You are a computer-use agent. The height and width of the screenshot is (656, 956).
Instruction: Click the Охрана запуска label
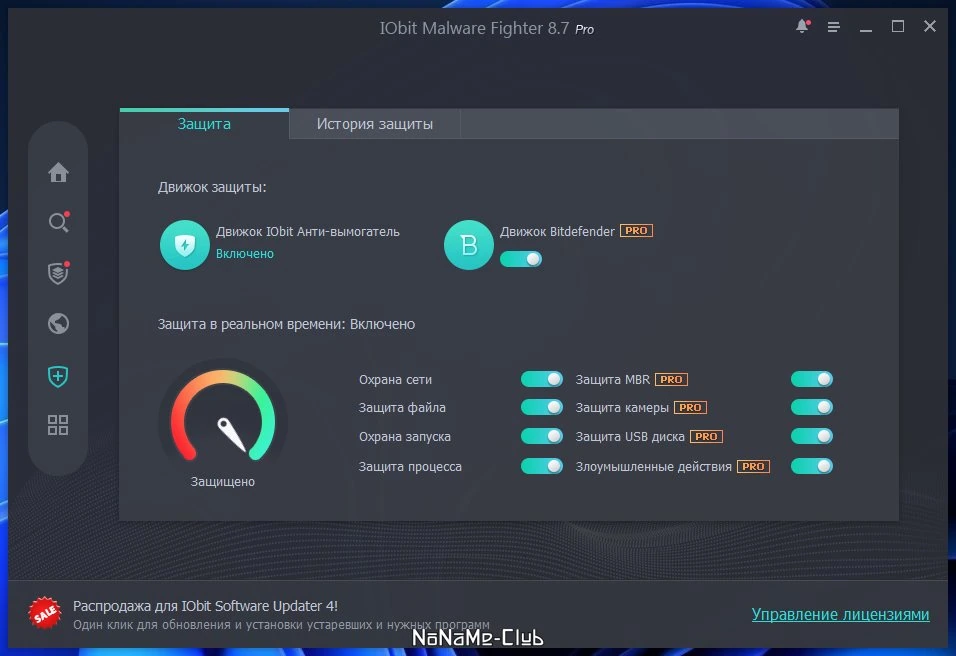pos(405,437)
